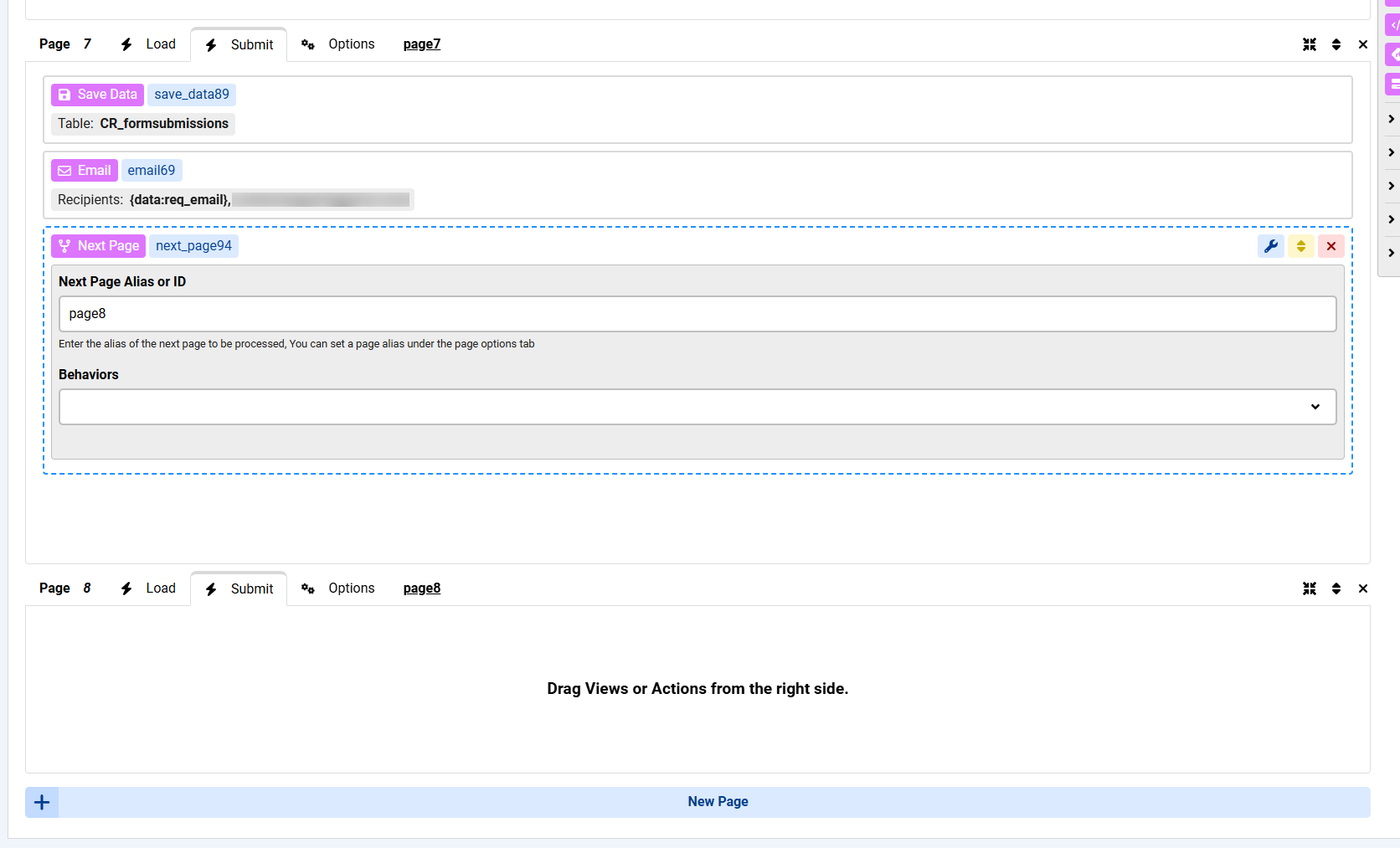The image size is (1400, 848).
Task: Click the Save Data action icon
Action: 64,95
